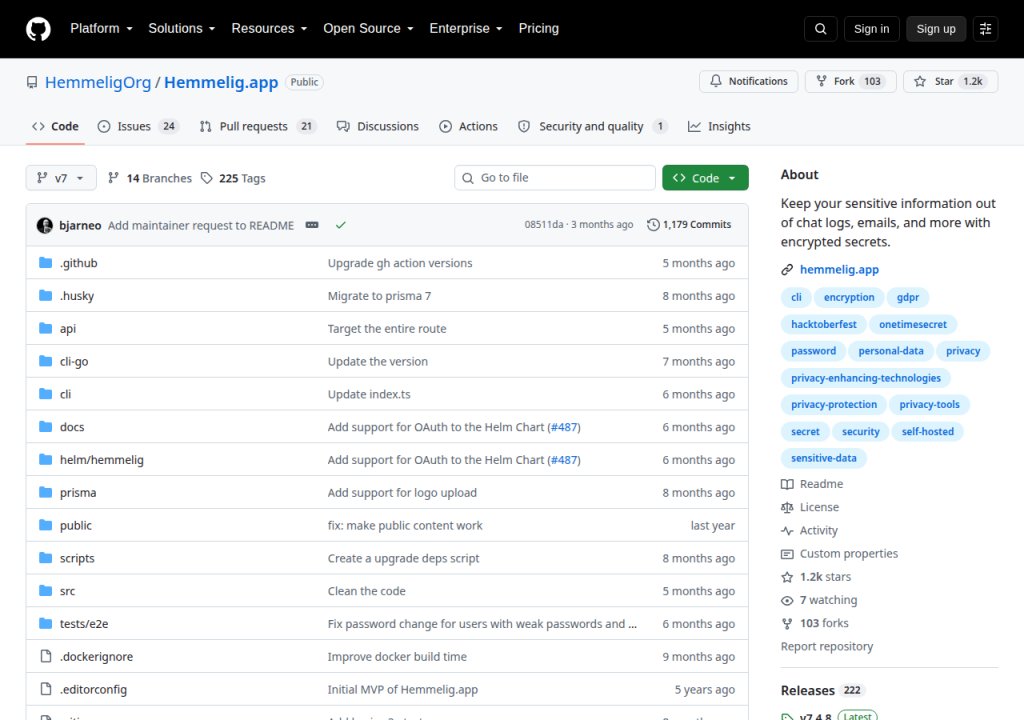Open the green Code dropdown button

click(x=705, y=178)
